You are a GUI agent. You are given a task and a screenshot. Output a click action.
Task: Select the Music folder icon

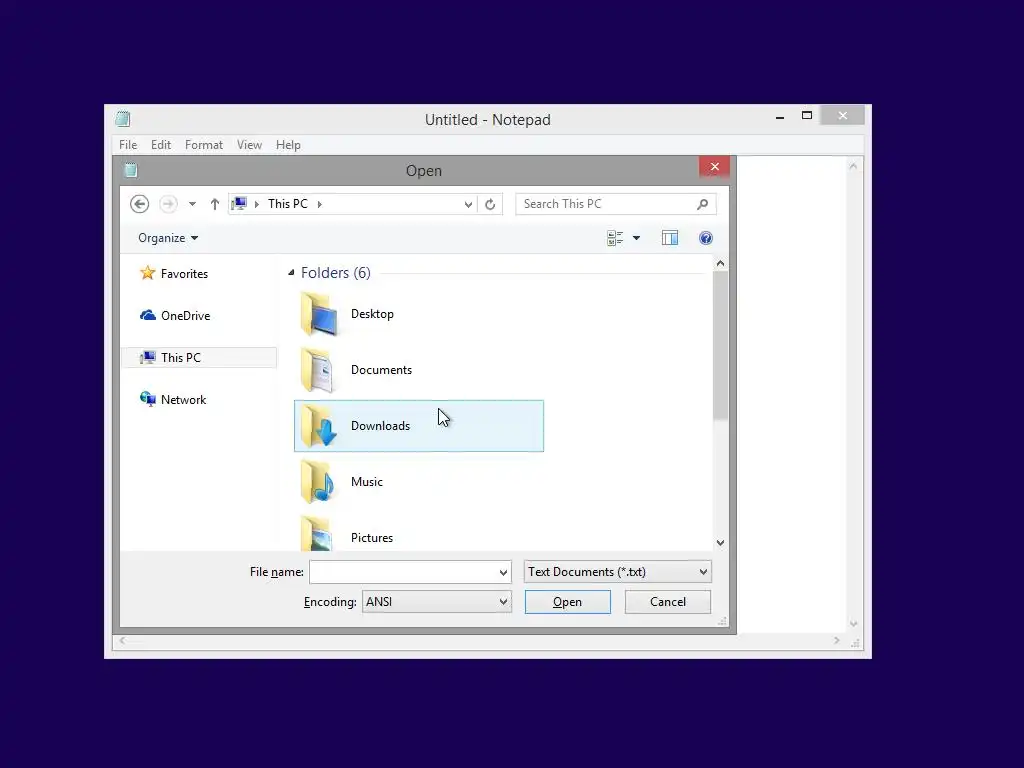(x=319, y=482)
